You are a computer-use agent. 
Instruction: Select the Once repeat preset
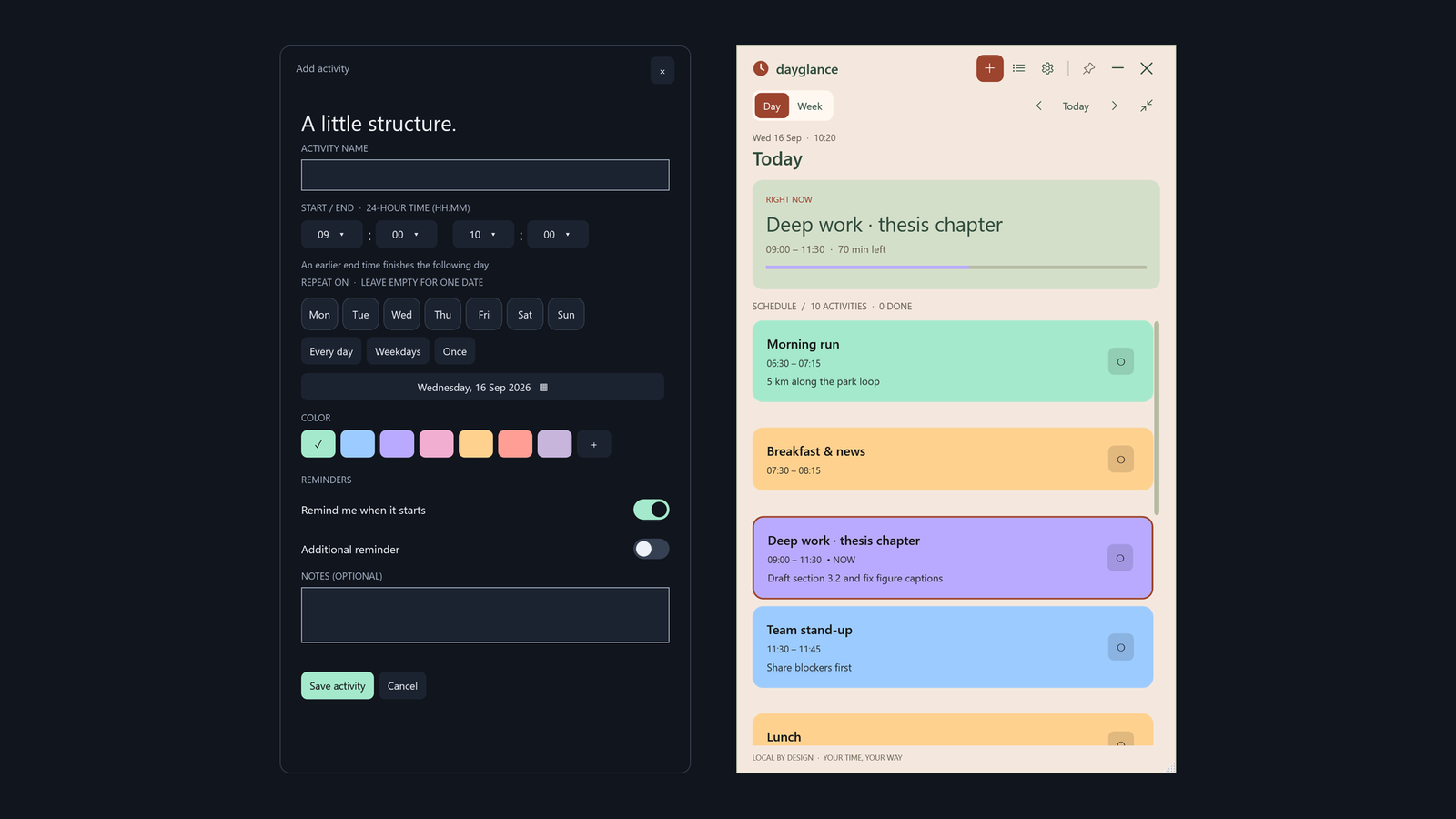pos(454,351)
